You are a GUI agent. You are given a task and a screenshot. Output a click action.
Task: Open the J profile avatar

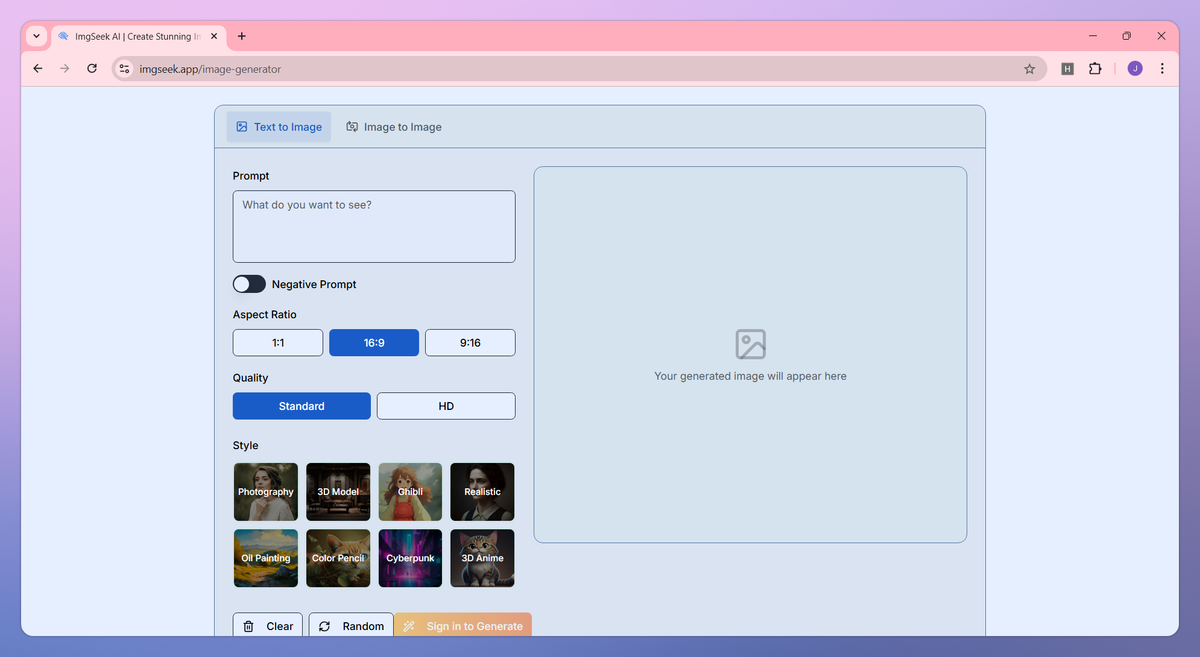(x=1135, y=69)
